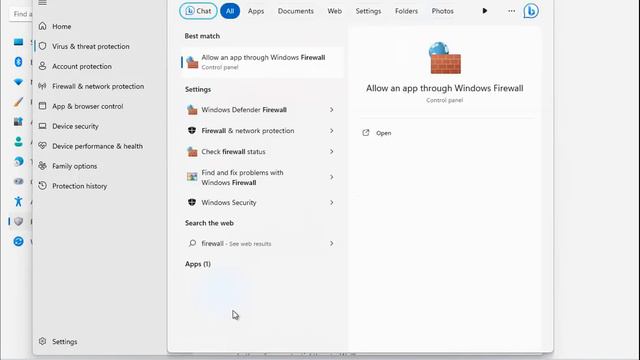Expand the Firewall & network protection result chevron
This screenshot has height=360, width=640.
pyautogui.click(x=331, y=131)
